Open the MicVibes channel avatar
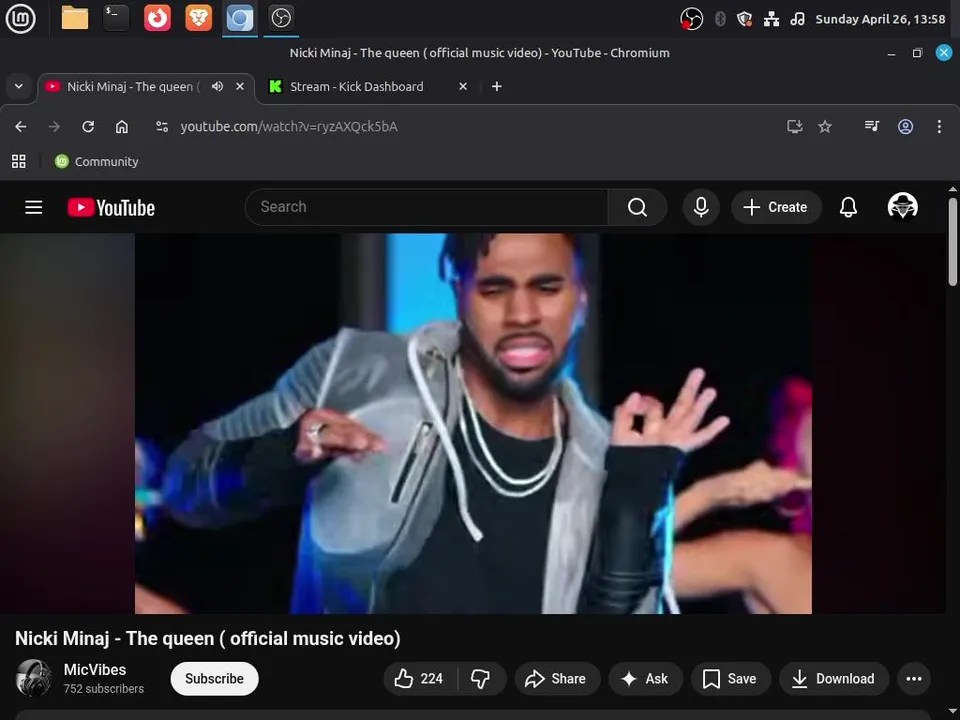 [33, 678]
